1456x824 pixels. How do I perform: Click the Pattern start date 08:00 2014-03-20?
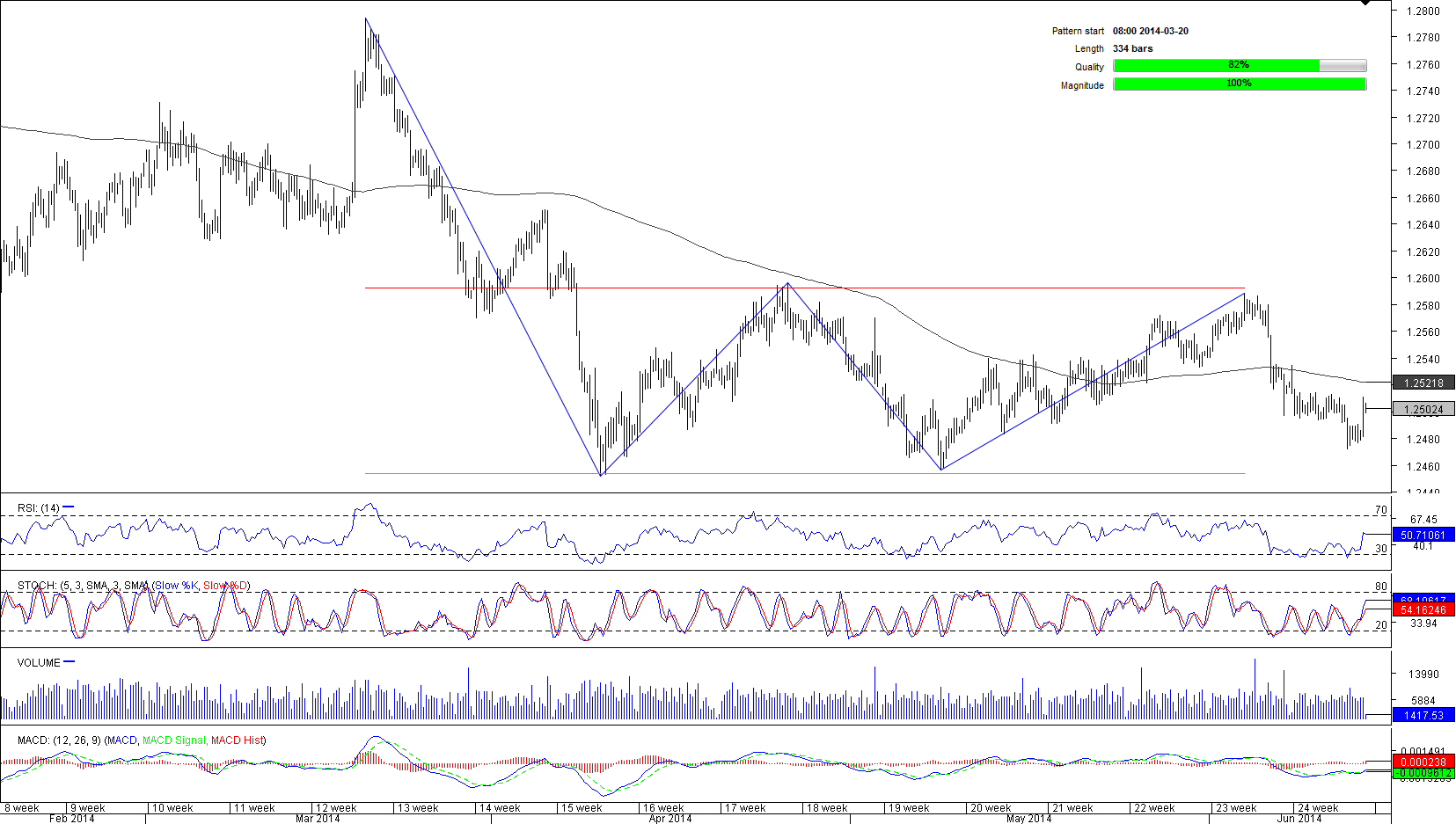tap(1150, 31)
